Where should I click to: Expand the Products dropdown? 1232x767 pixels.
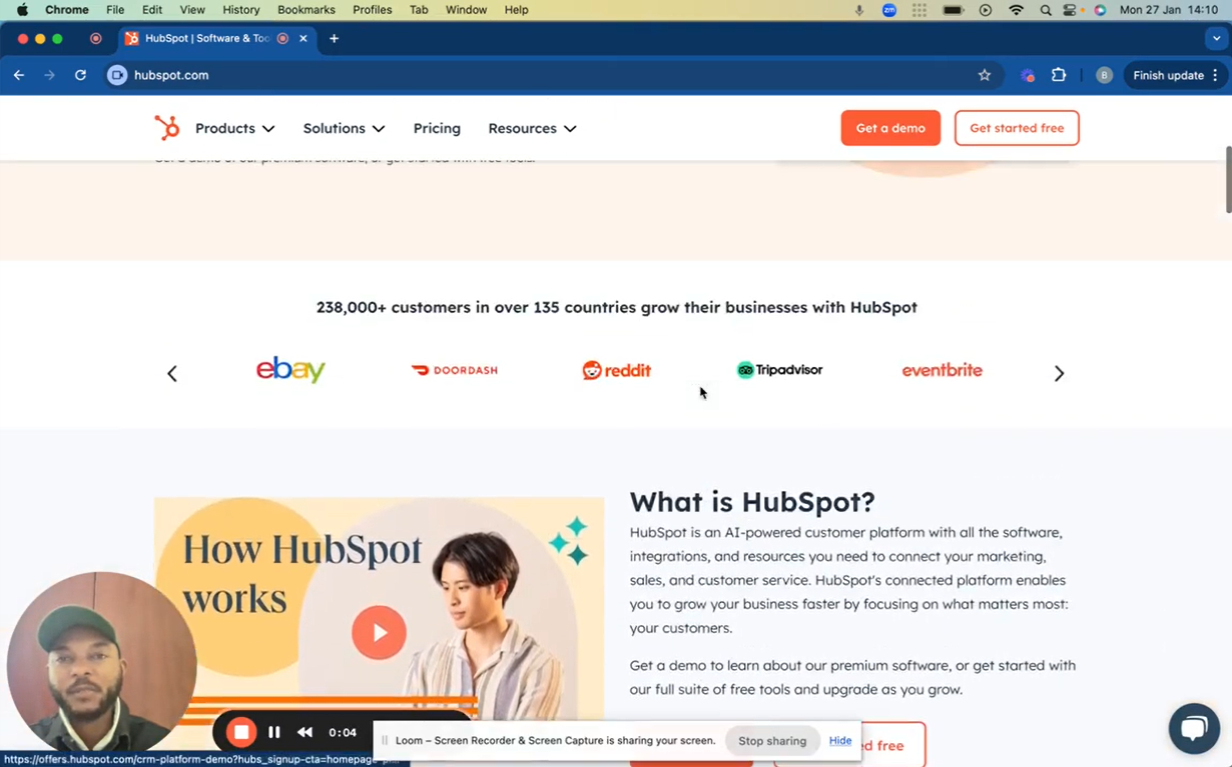235,128
